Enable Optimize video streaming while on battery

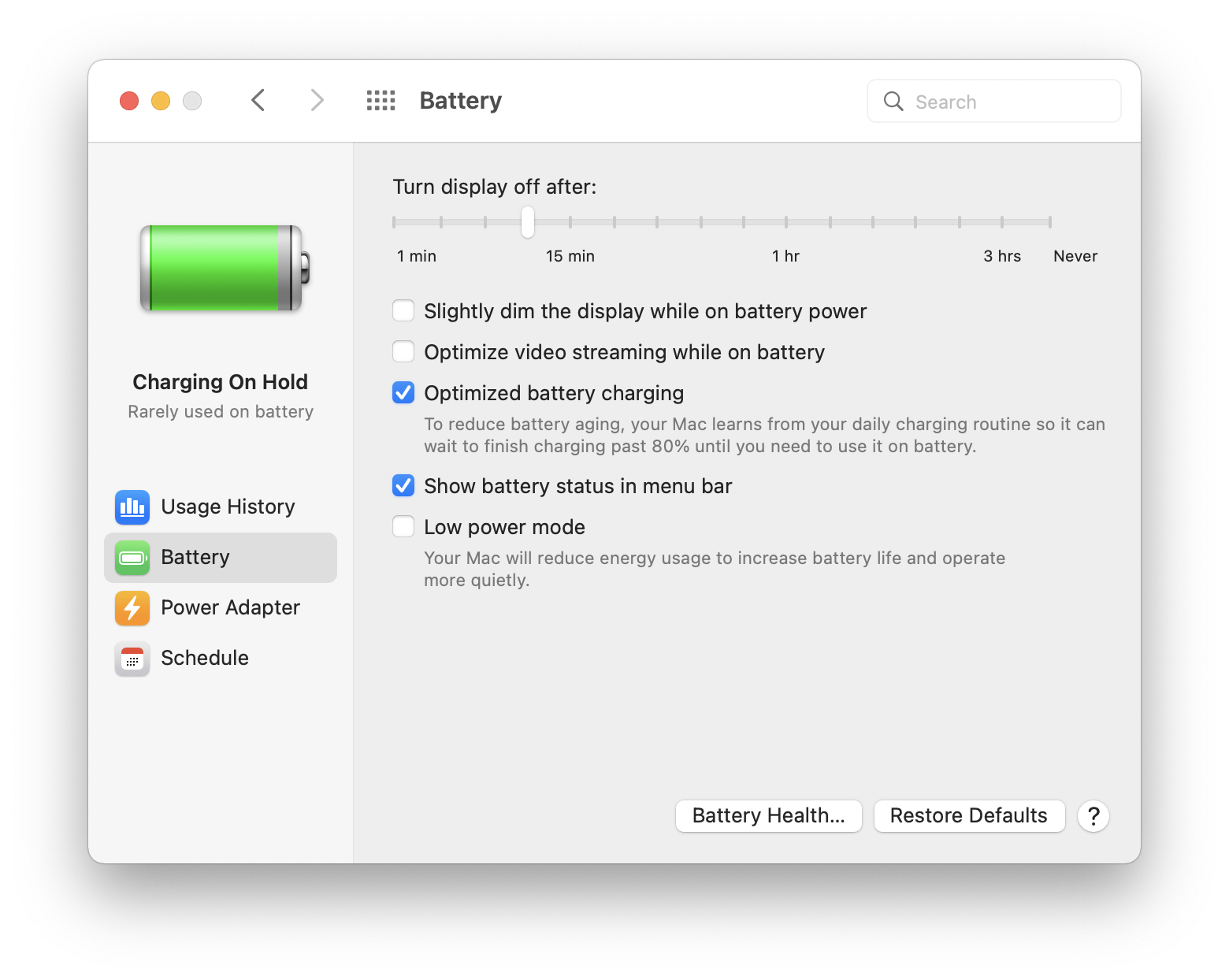(403, 351)
